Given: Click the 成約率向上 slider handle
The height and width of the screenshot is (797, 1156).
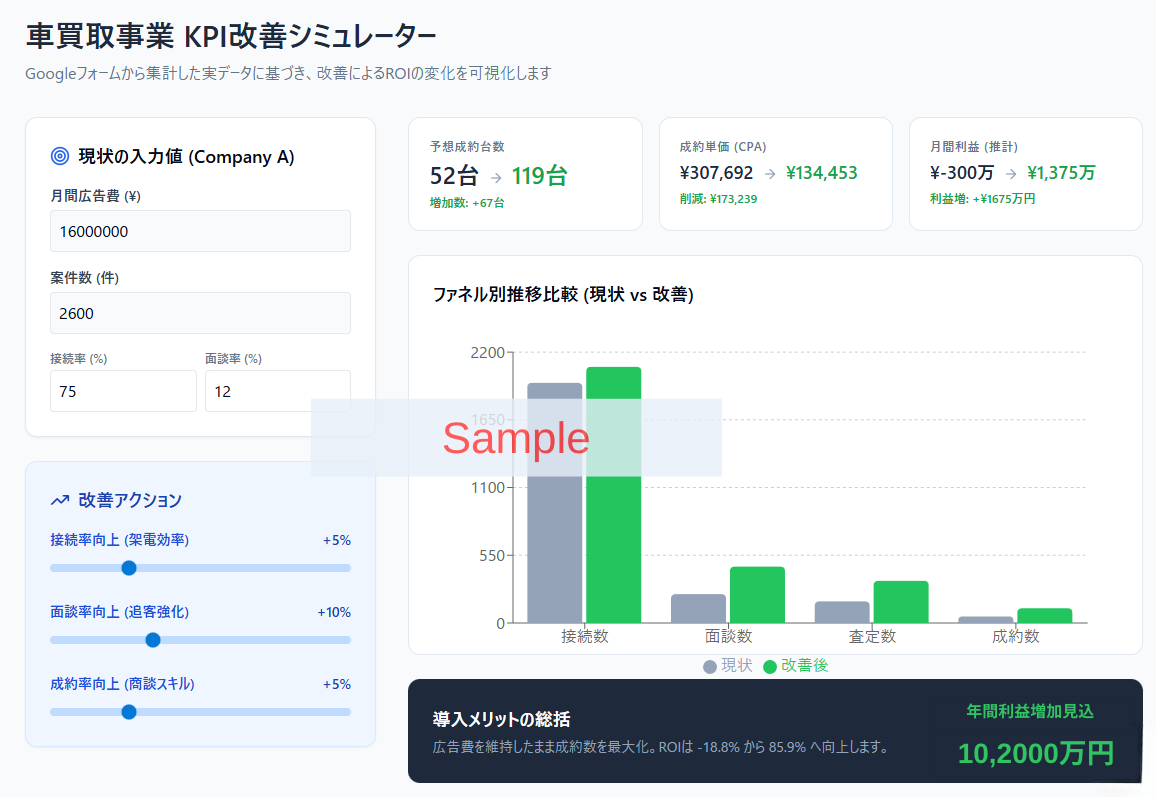Looking at the screenshot, I should 128,712.
